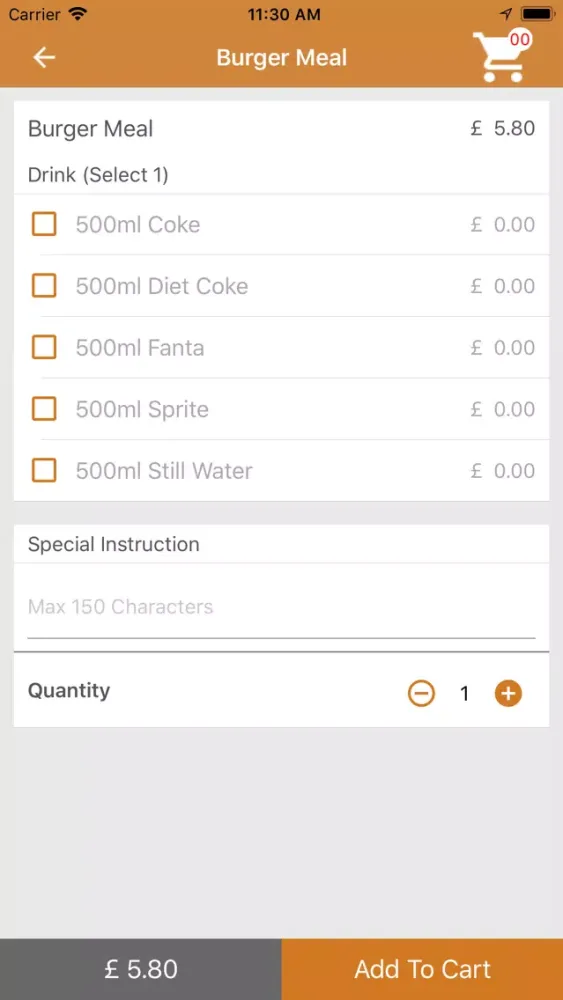Tap the location arrow status icon

506,14
